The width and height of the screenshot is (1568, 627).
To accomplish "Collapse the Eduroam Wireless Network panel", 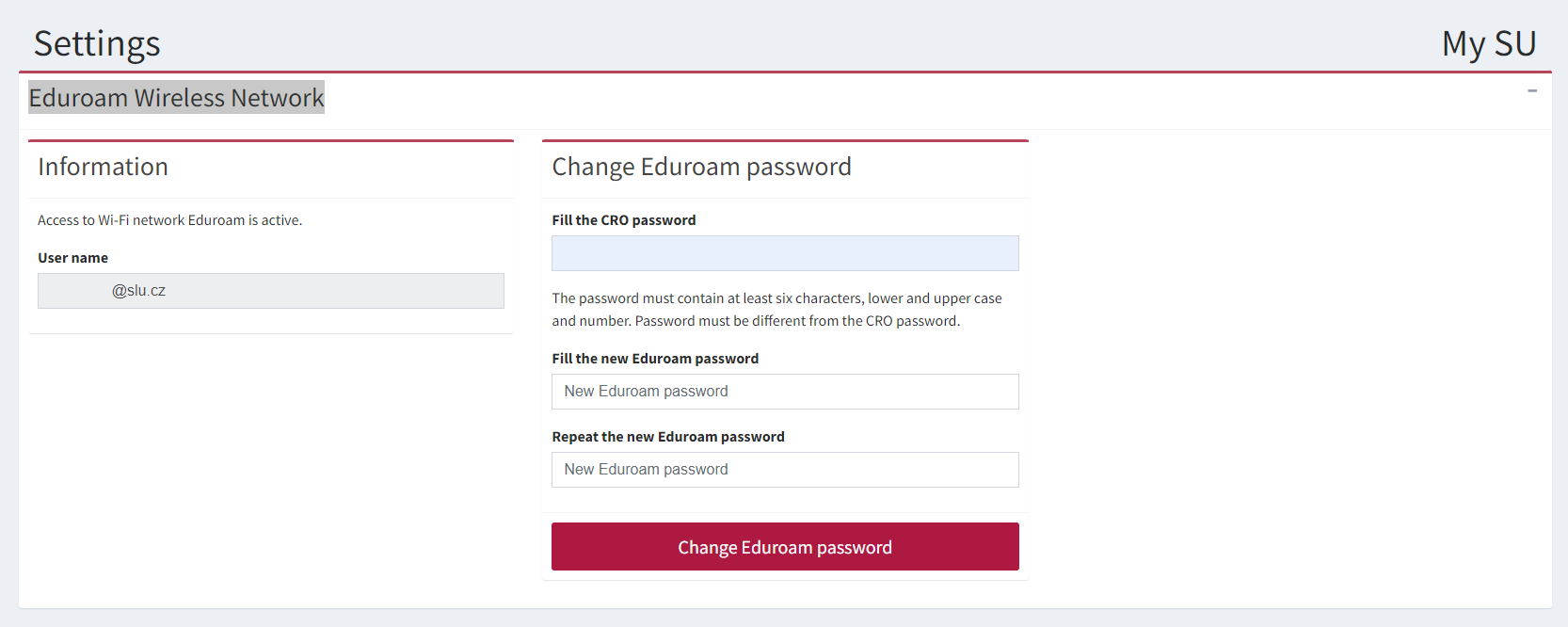I will point(1532,91).
